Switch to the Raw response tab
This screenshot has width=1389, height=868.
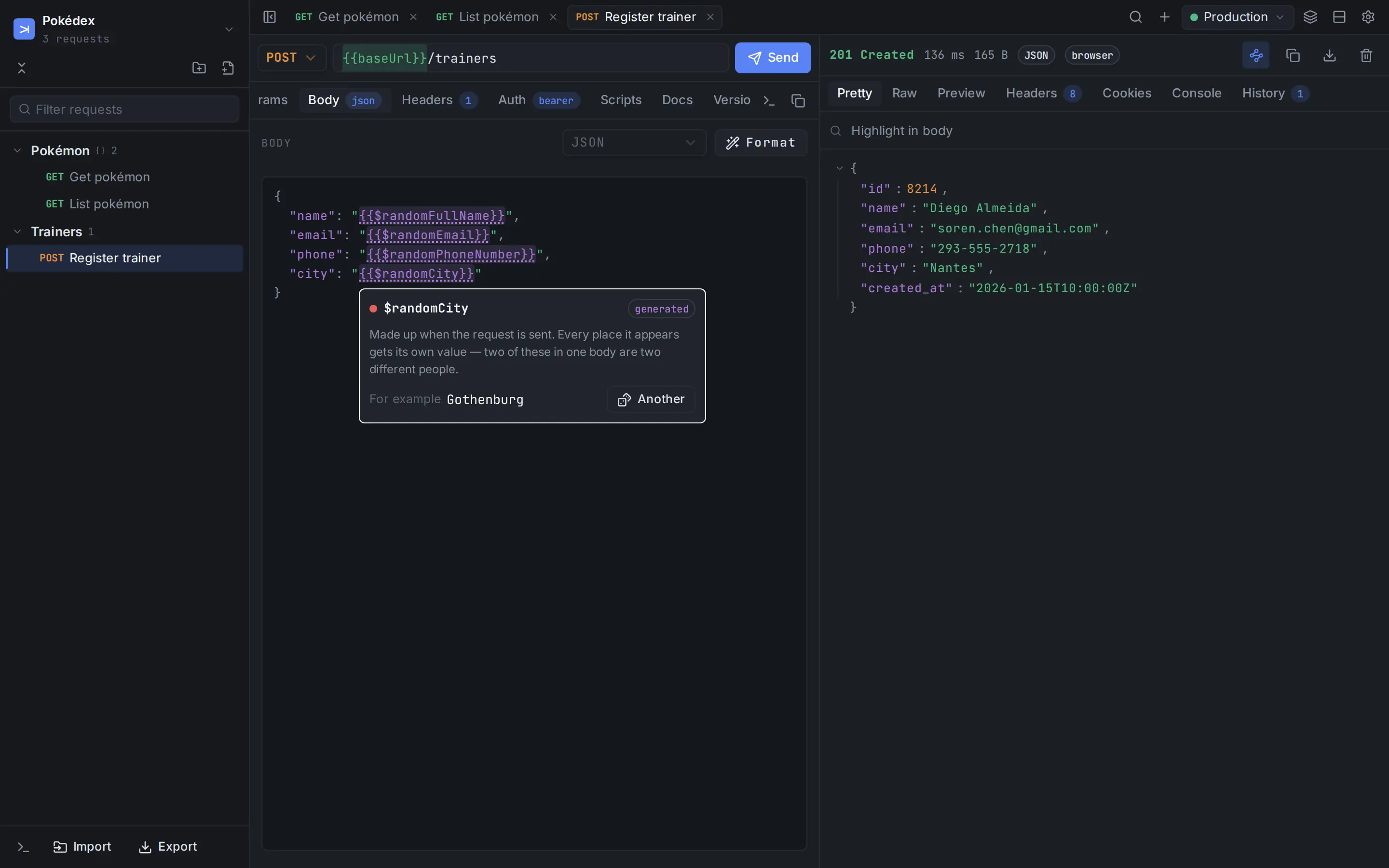pos(904,93)
